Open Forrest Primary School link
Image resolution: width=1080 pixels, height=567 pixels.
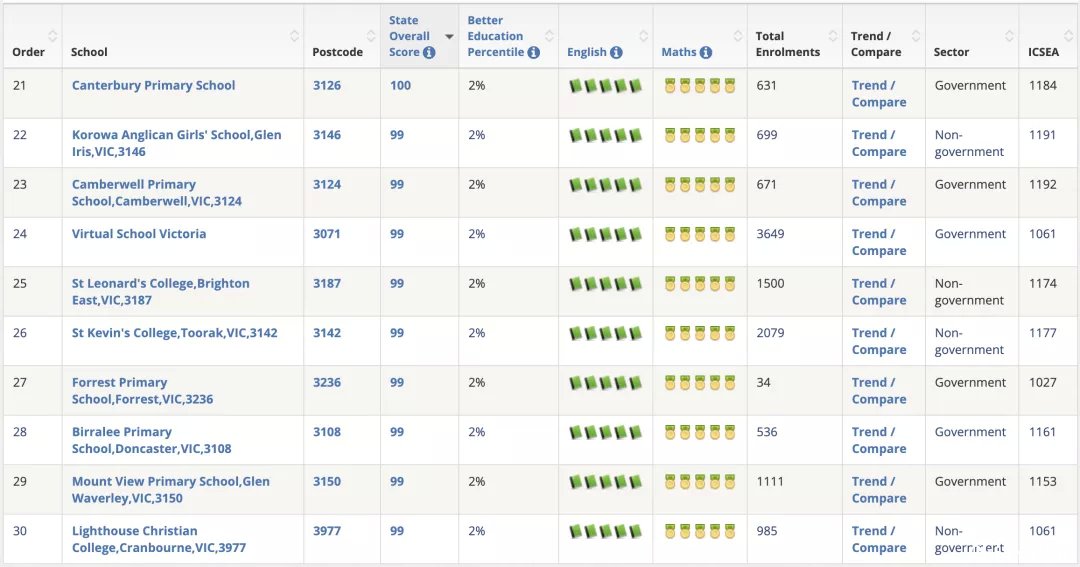143,391
